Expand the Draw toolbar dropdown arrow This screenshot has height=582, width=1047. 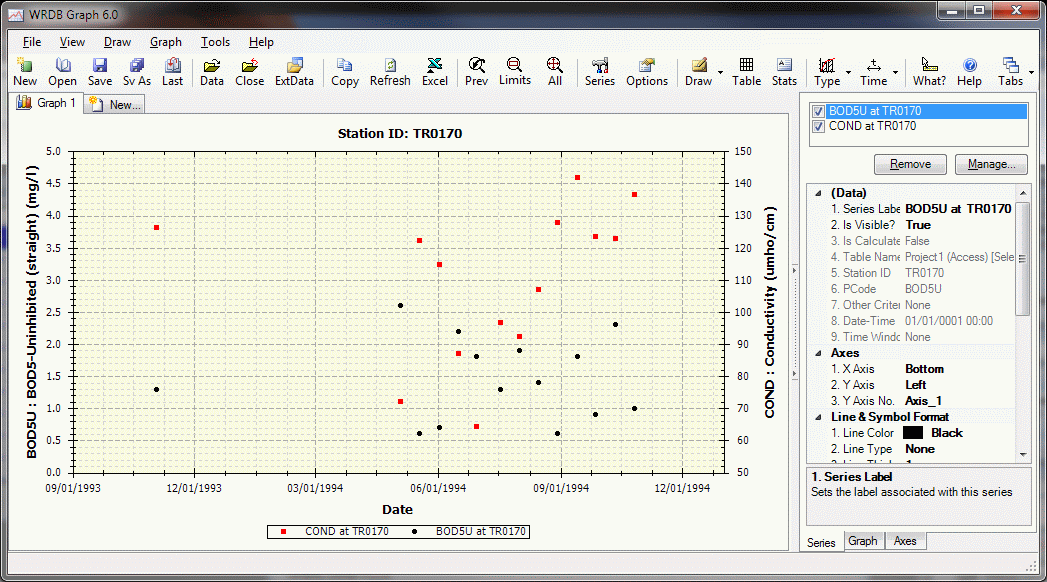click(720, 73)
